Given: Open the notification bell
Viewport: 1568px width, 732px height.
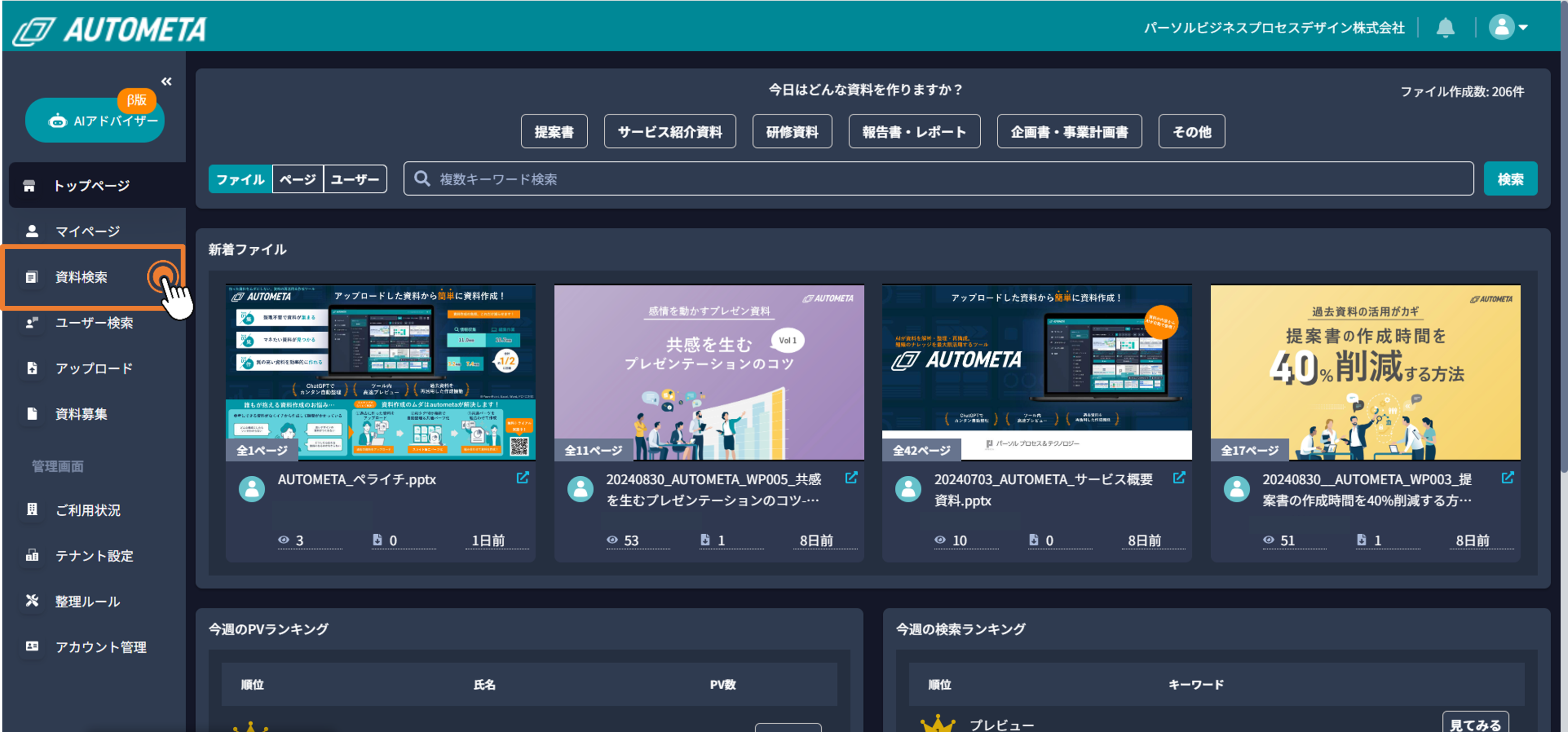Looking at the screenshot, I should pos(1445,28).
